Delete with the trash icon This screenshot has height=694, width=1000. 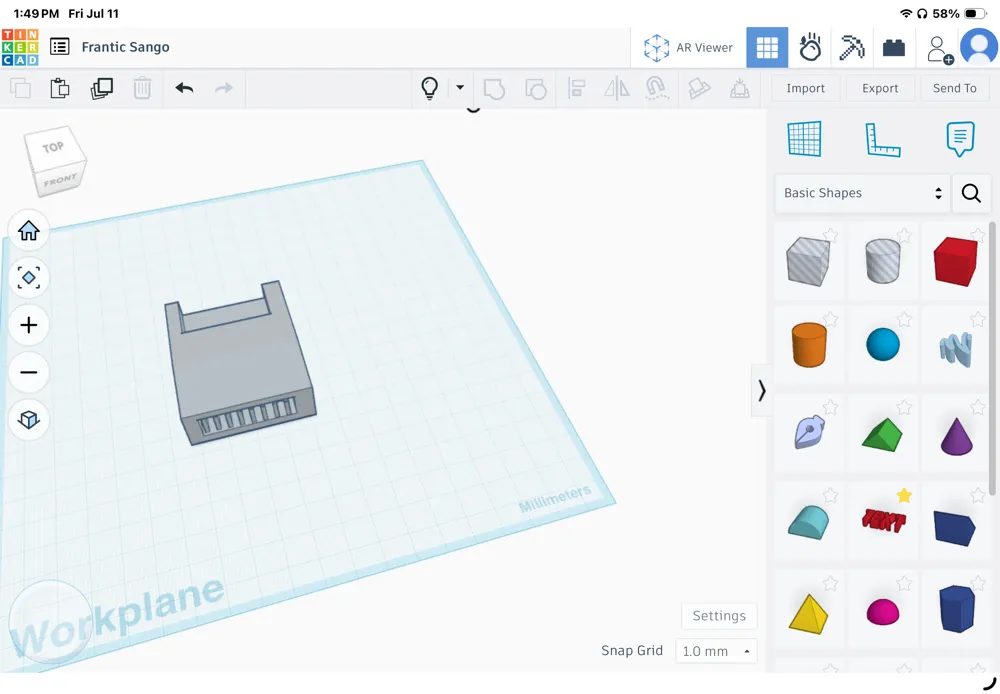click(x=142, y=88)
